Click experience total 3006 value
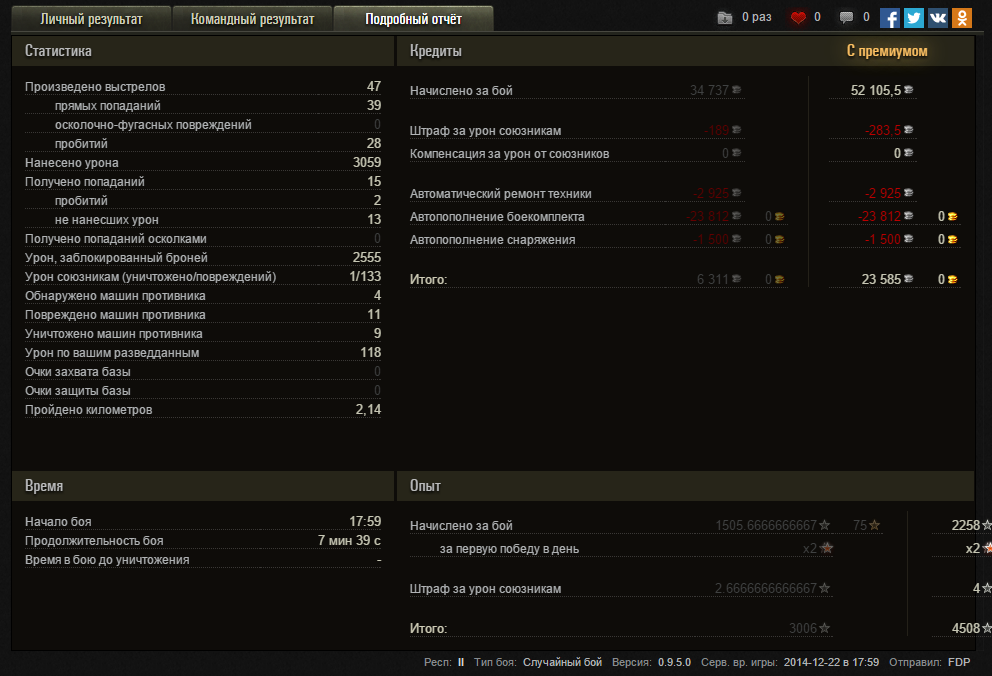 (803, 628)
